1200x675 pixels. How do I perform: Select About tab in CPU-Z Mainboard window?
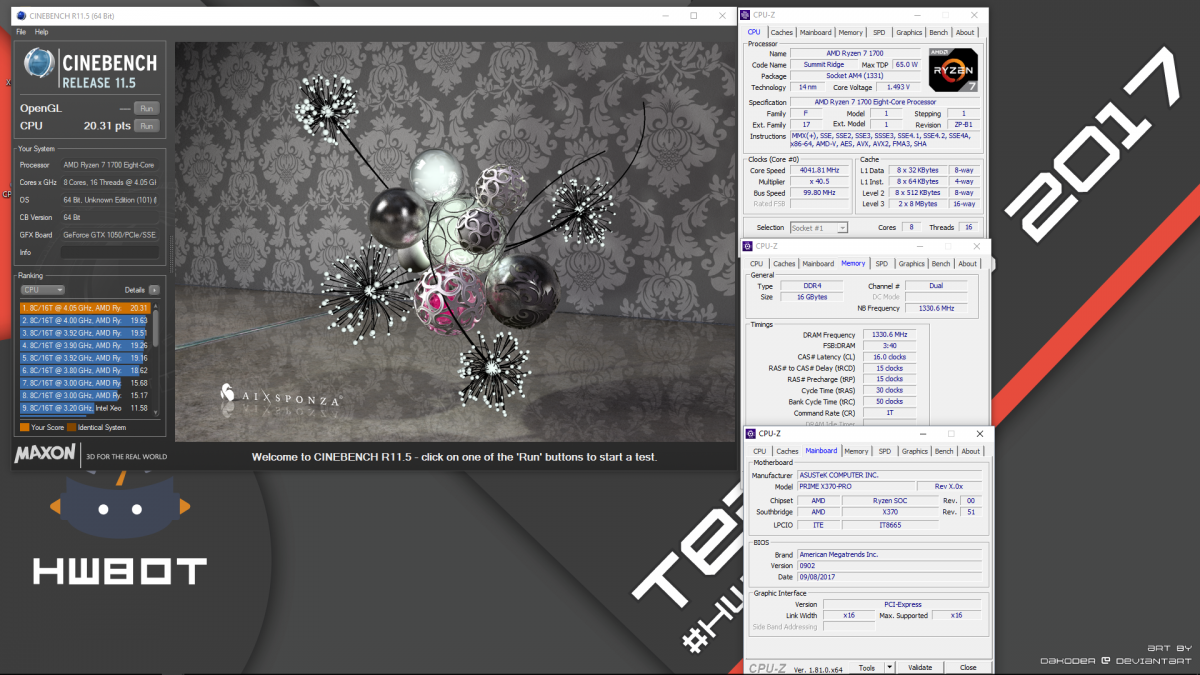(971, 451)
